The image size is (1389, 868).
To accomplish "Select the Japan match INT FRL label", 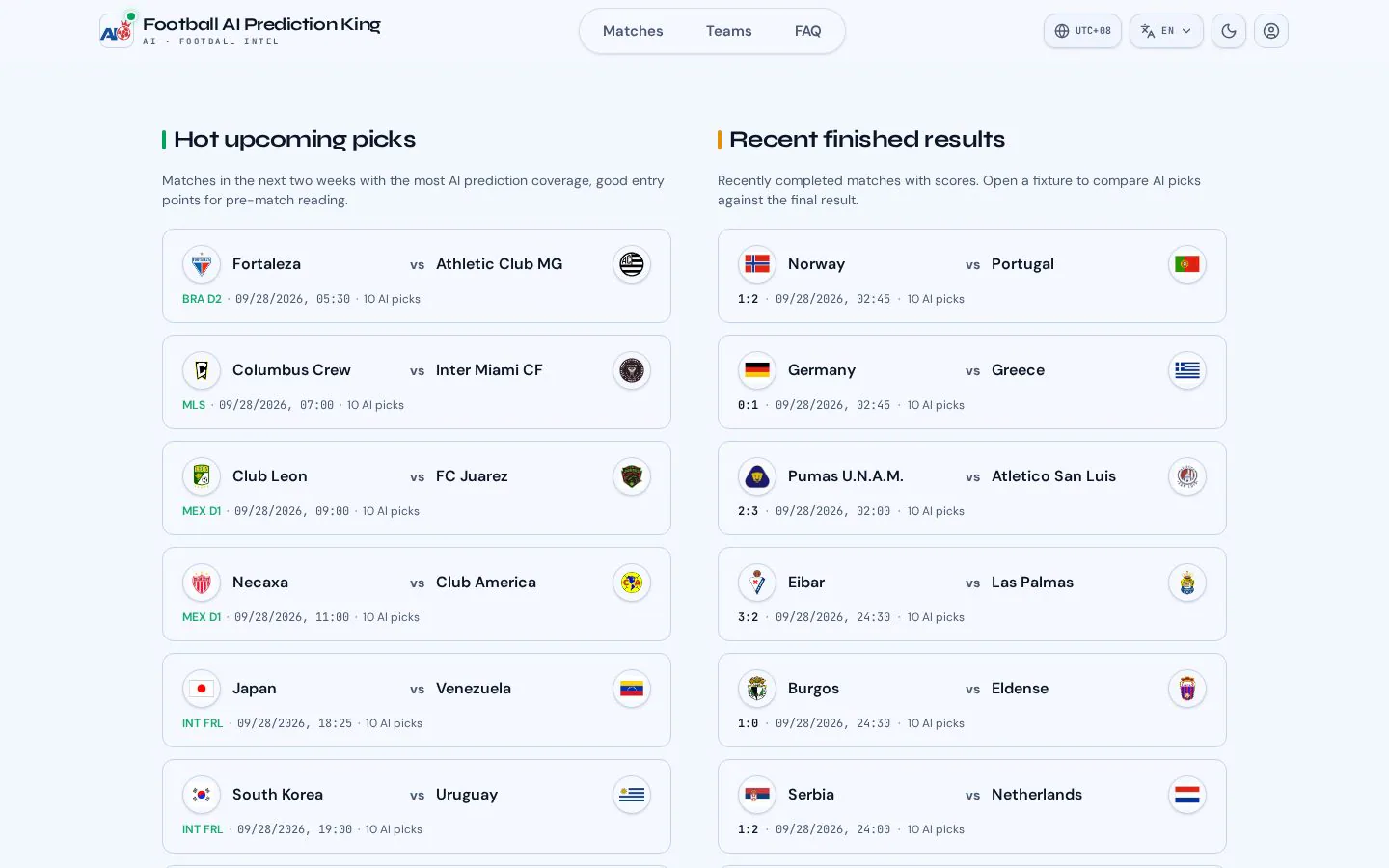I will point(203,723).
